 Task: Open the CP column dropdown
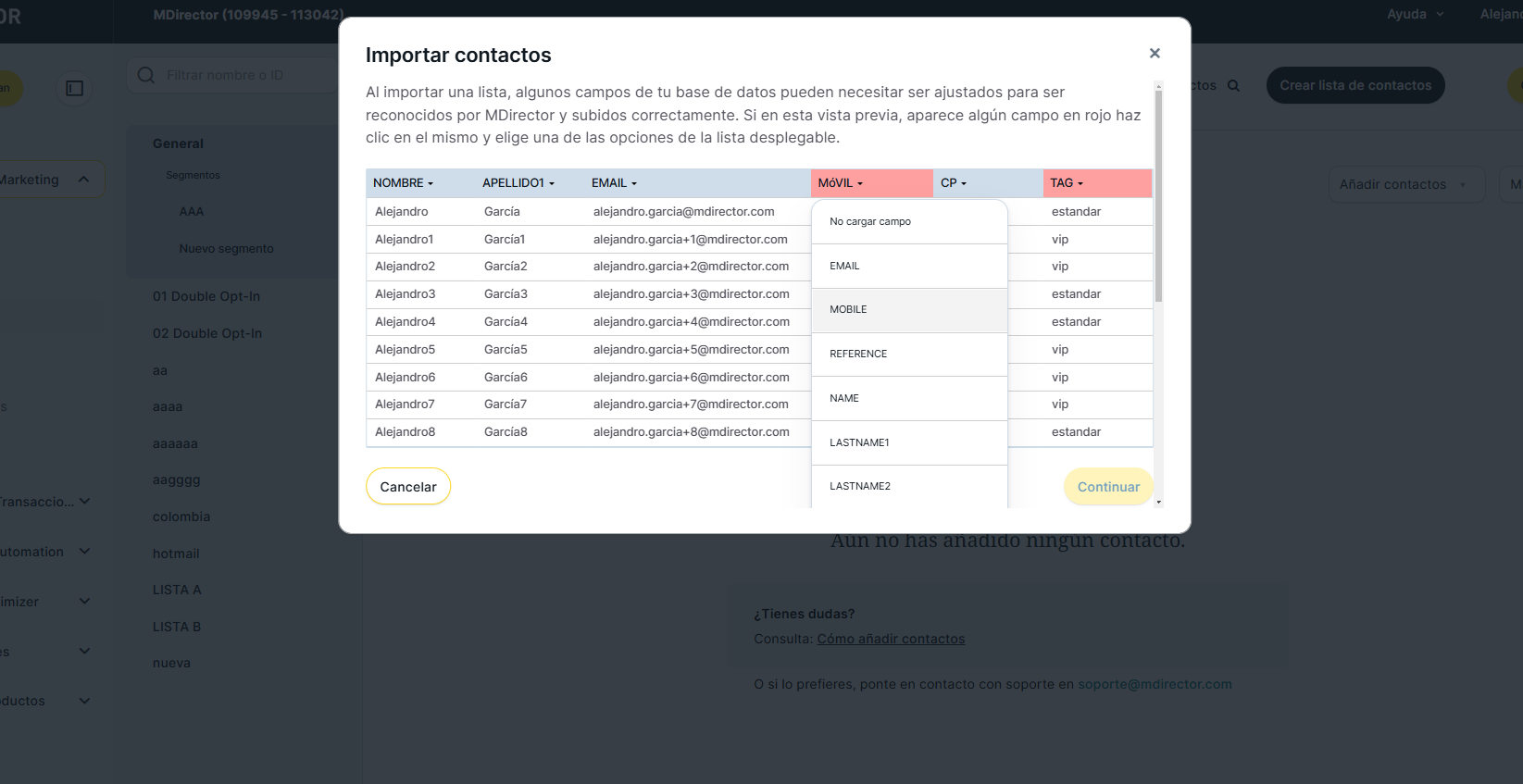click(954, 183)
